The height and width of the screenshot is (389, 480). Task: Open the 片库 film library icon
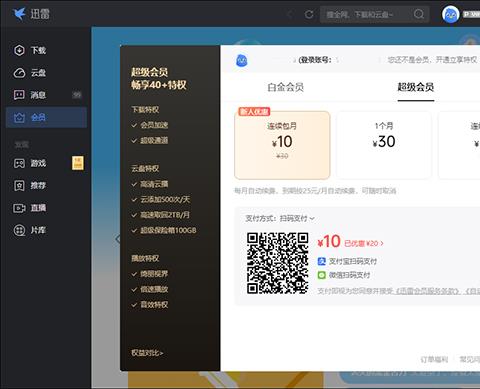click(19, 230)
